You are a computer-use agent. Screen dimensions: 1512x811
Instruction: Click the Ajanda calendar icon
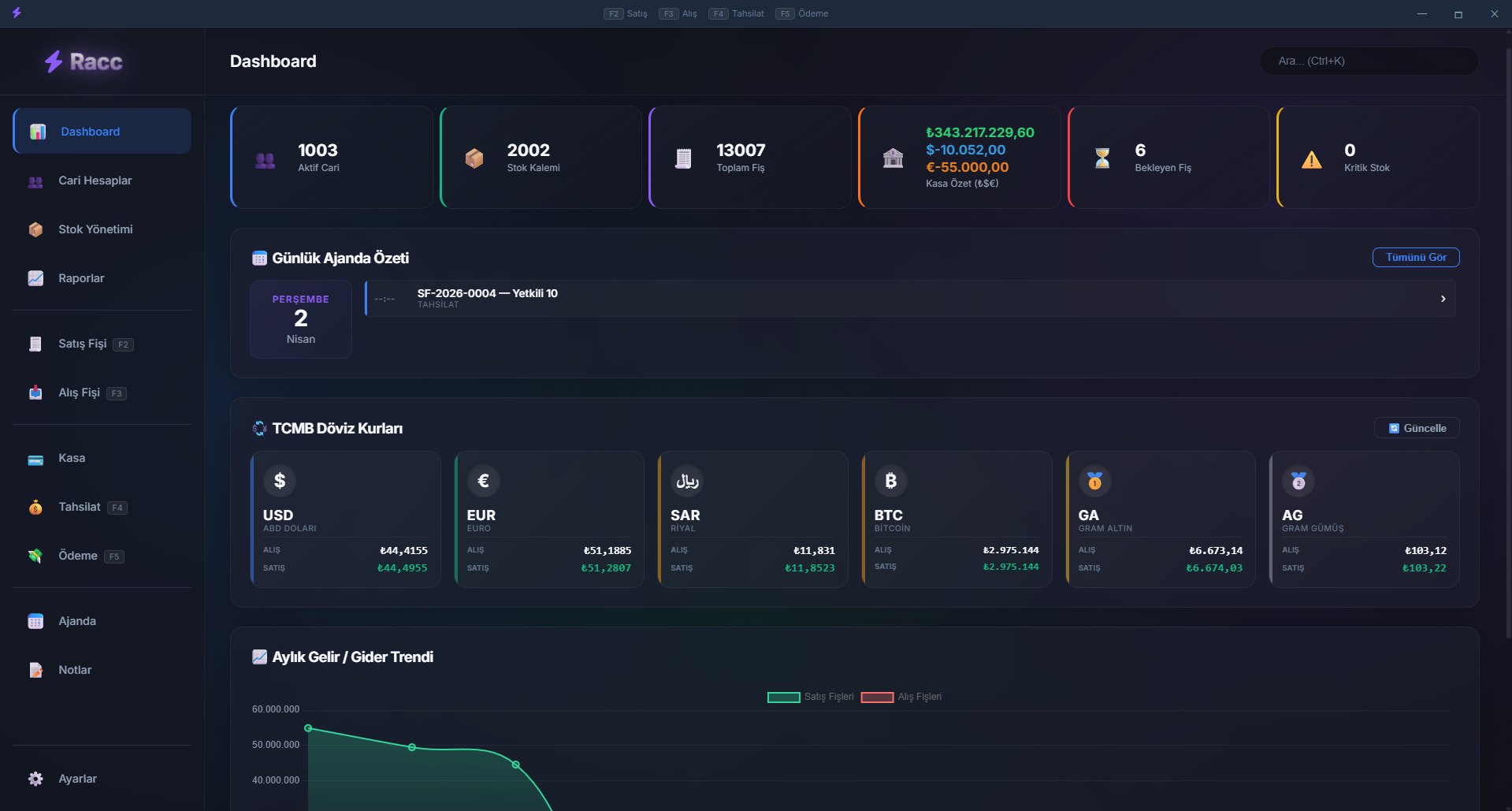click(35, 621)
